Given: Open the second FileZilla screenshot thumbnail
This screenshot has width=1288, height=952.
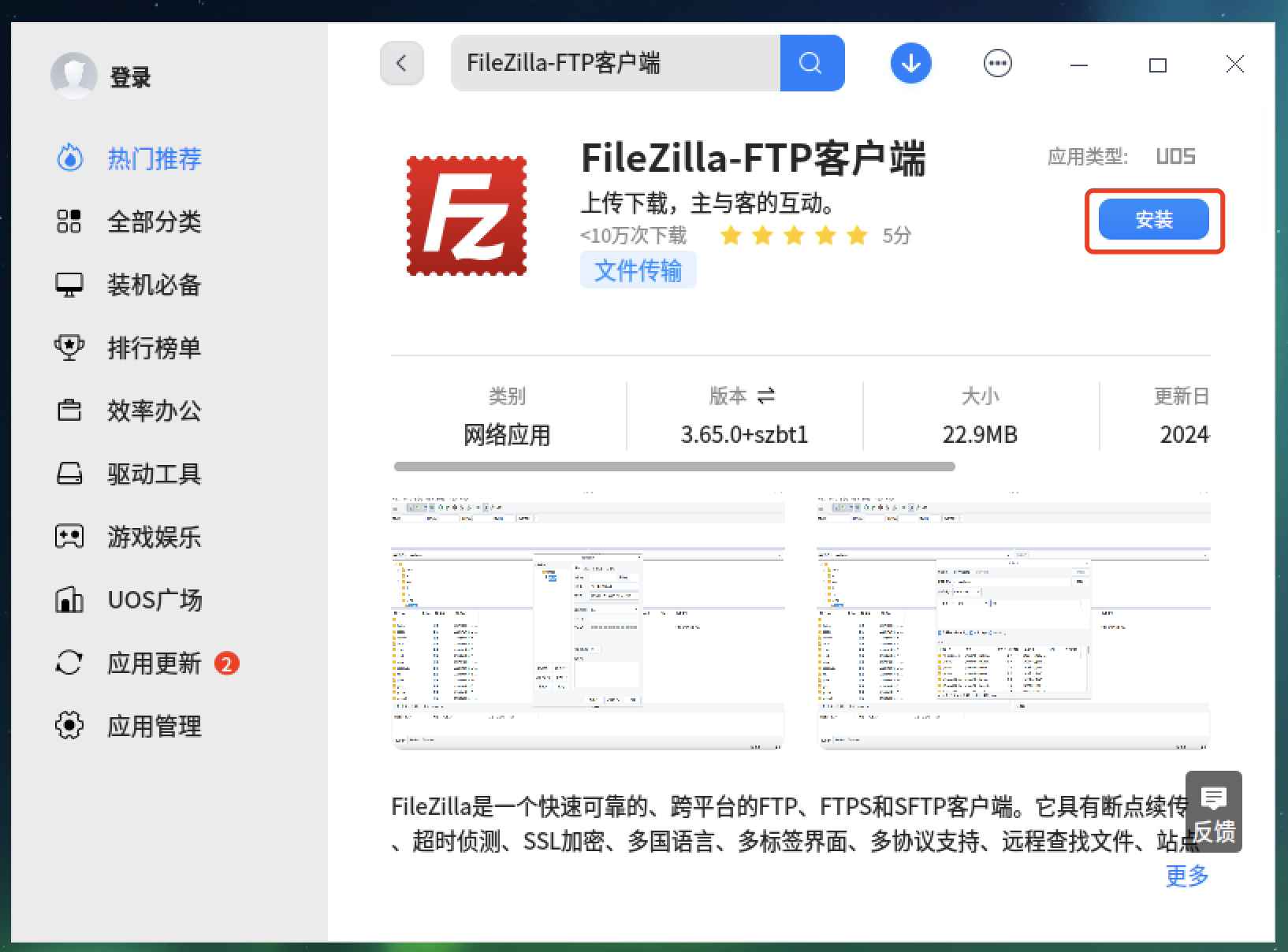Looking at the screenshot, I should pos(1014,619).
